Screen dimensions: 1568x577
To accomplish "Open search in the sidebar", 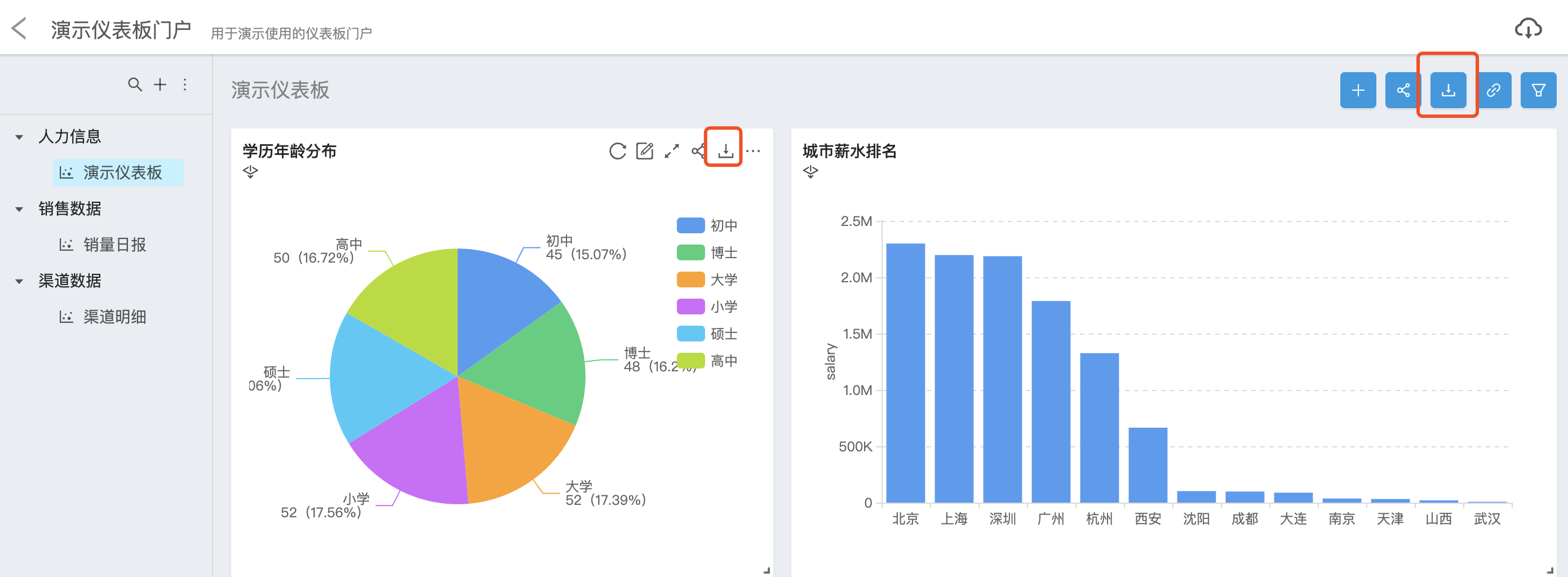I will (x=135, y=85).
